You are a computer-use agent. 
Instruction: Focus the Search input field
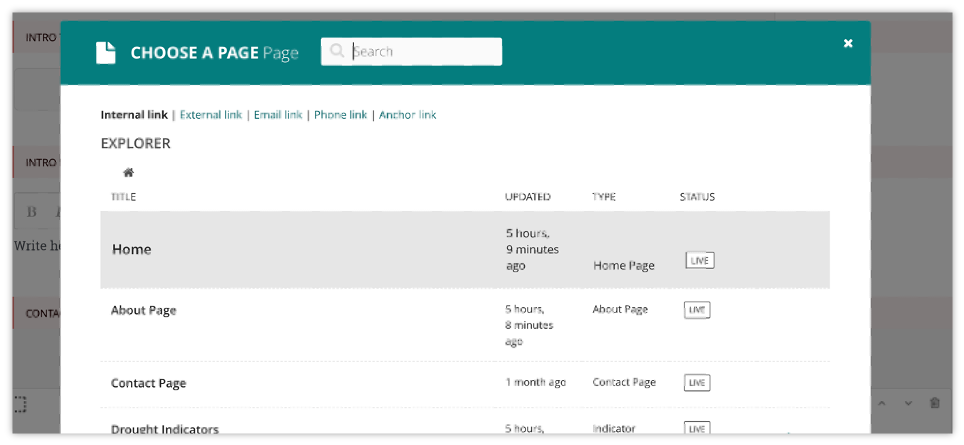coord(411,52)
